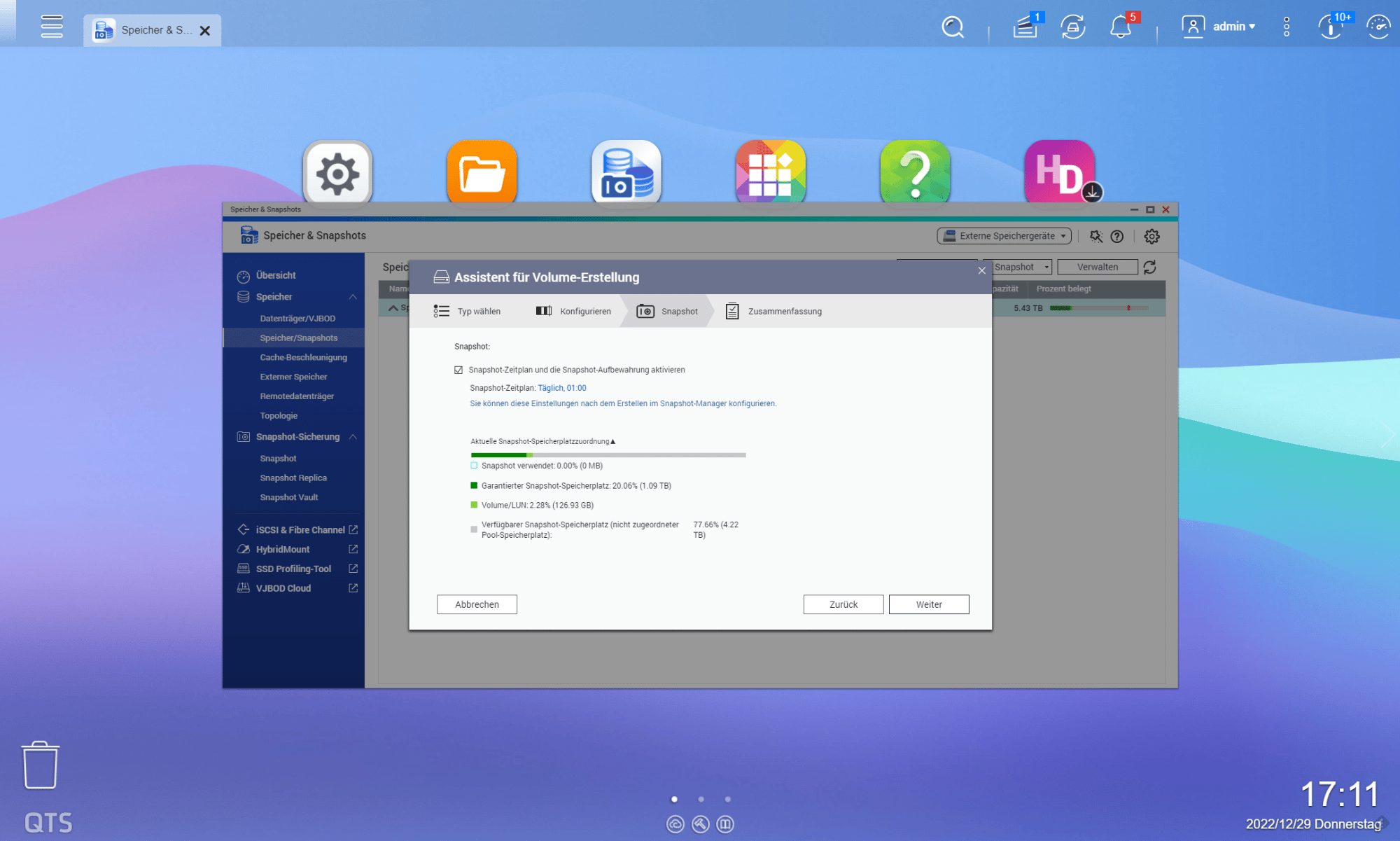This screenshot has width=1400, height=841.
Task: Click the search magnifier in the top bar
Action: coord(952,27)
